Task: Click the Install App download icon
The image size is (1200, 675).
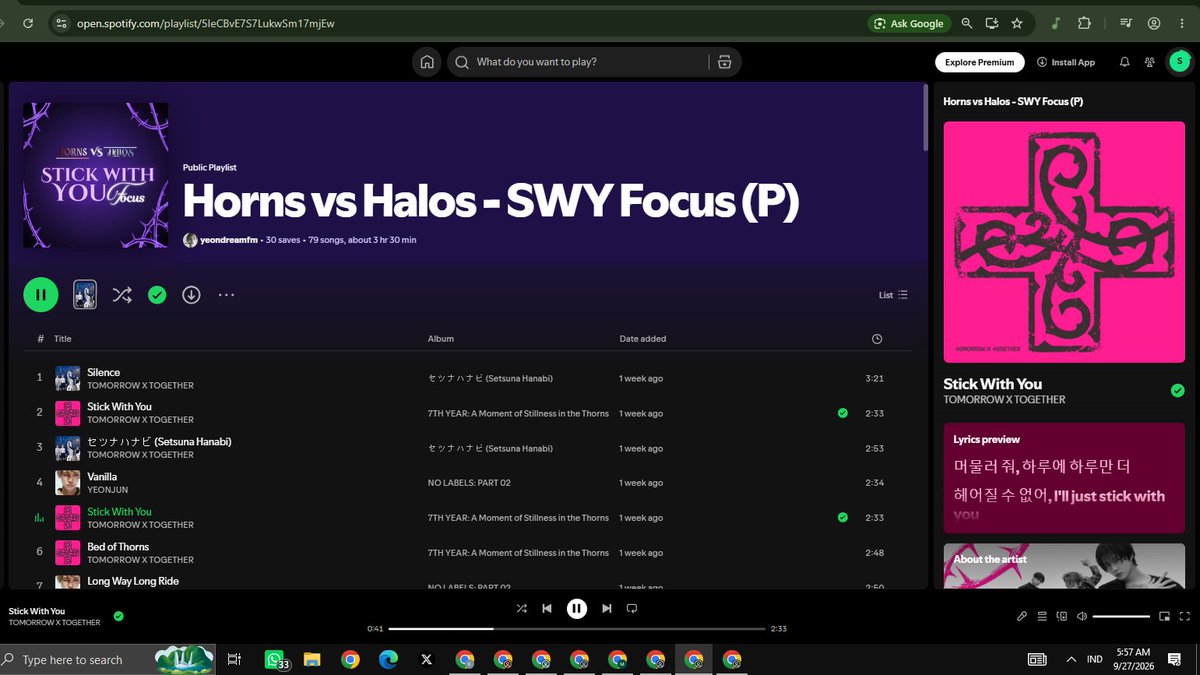Action: pos(1042,62)
